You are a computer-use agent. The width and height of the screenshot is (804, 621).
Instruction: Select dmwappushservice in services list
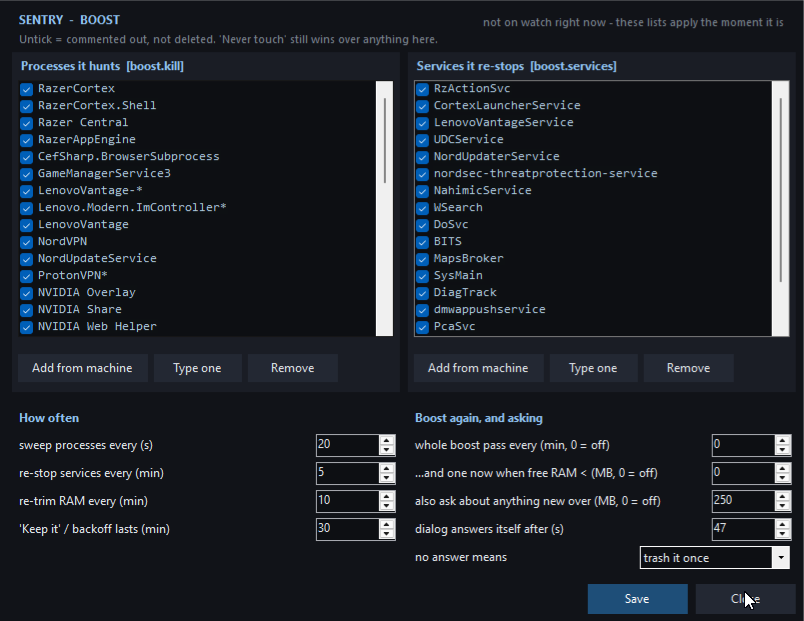click(593, 310)
